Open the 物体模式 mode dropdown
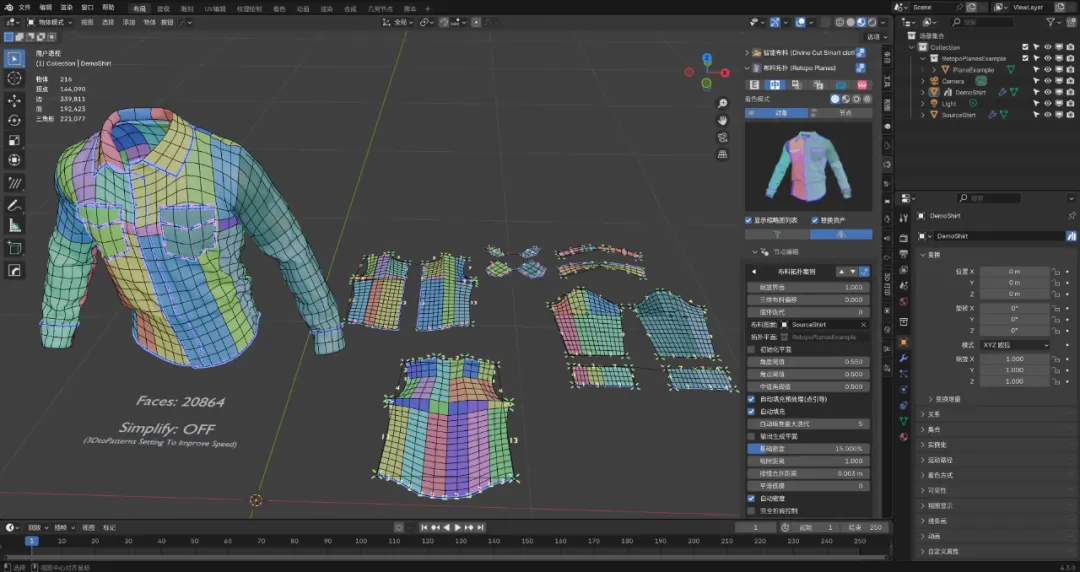Viewport: 1080px width, 572px height. pos(50,21)
